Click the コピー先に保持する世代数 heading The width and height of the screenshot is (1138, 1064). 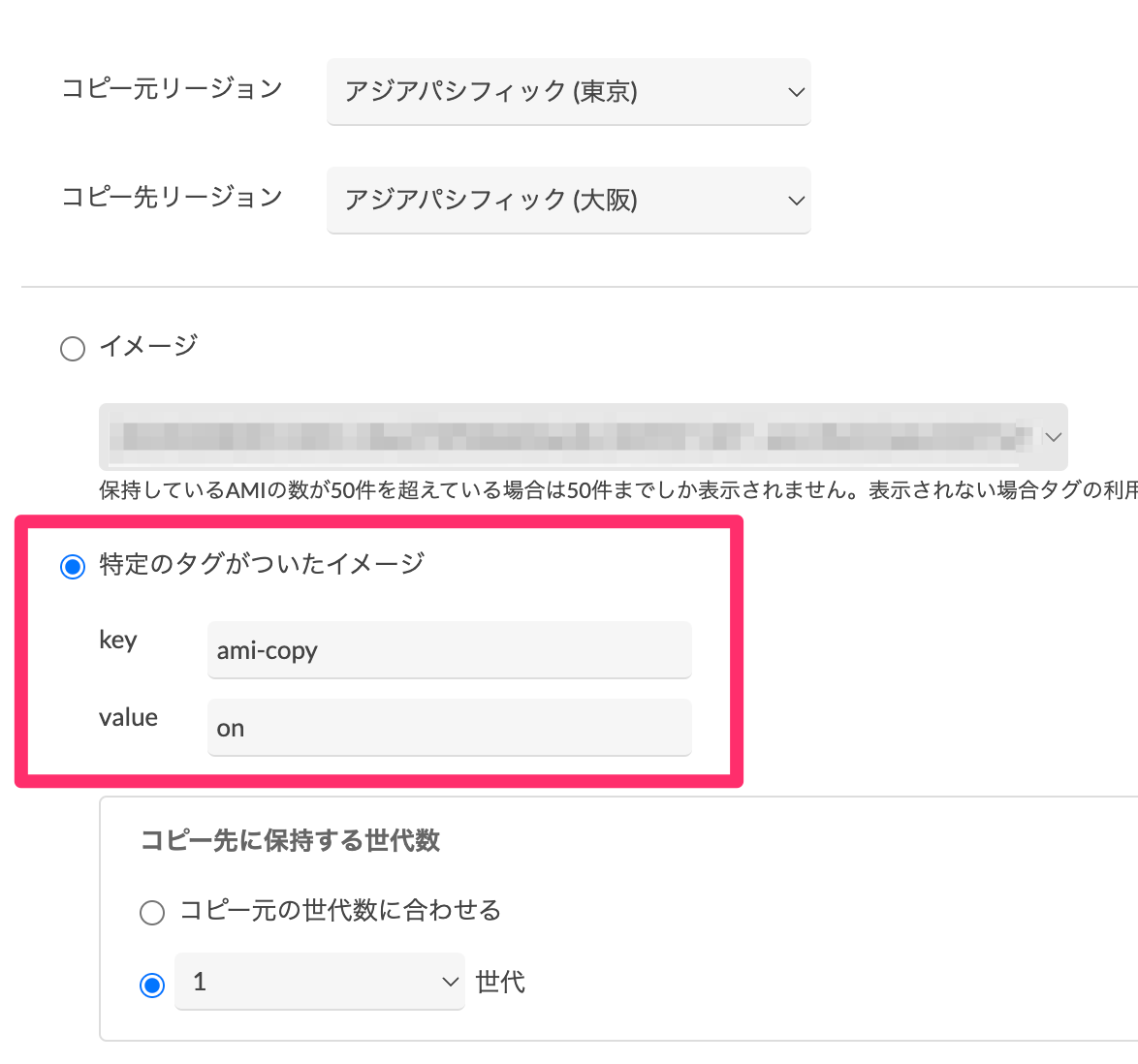[x=290, y=840]
